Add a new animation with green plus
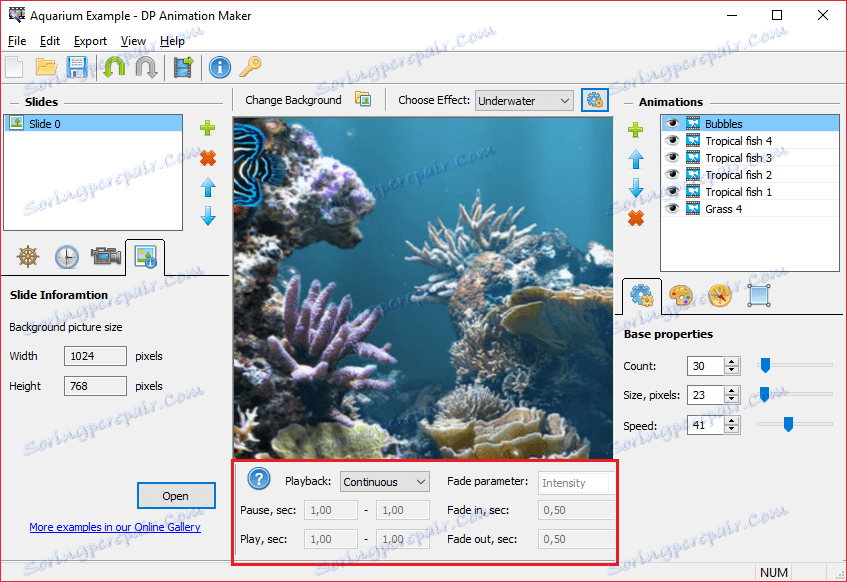 pyautogui.click(x=636, y=130)
